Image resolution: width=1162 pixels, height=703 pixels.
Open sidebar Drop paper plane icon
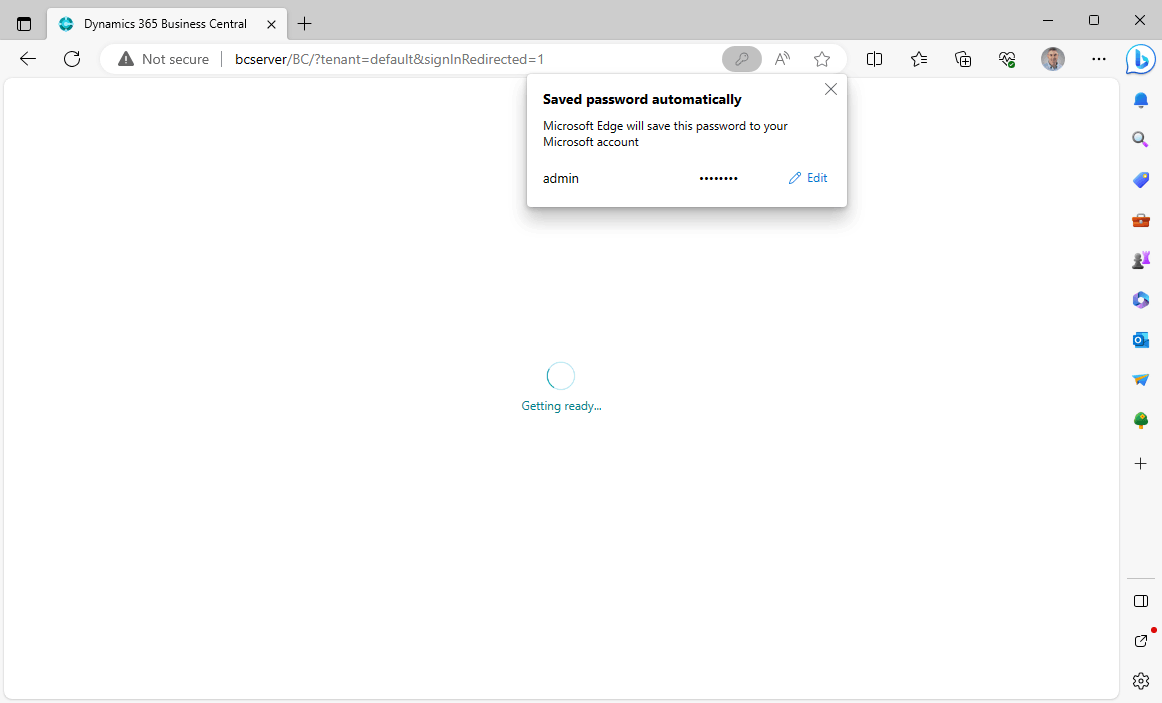tap(1141, 380)
